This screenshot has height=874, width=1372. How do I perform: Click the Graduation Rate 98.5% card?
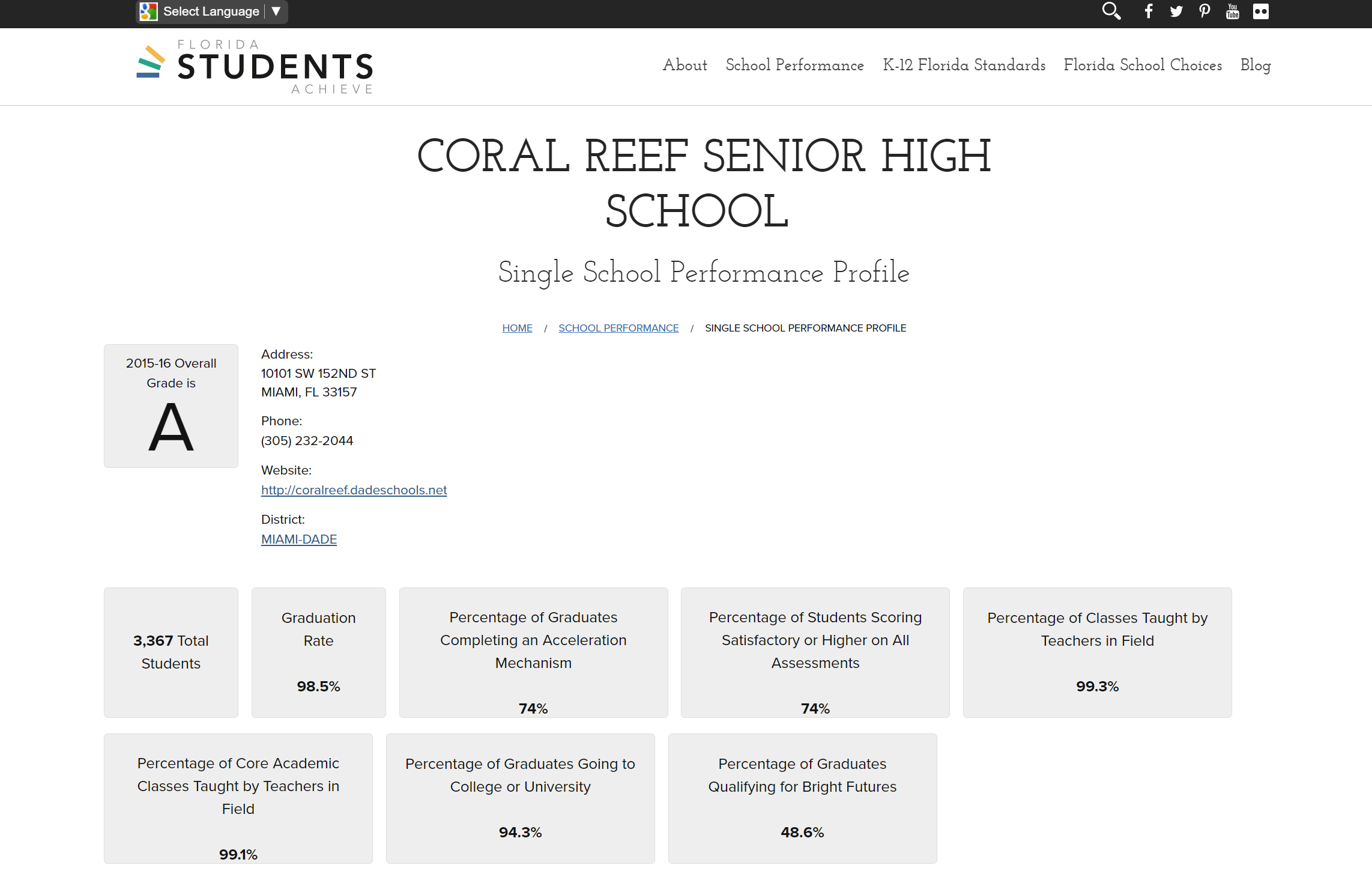318,652
